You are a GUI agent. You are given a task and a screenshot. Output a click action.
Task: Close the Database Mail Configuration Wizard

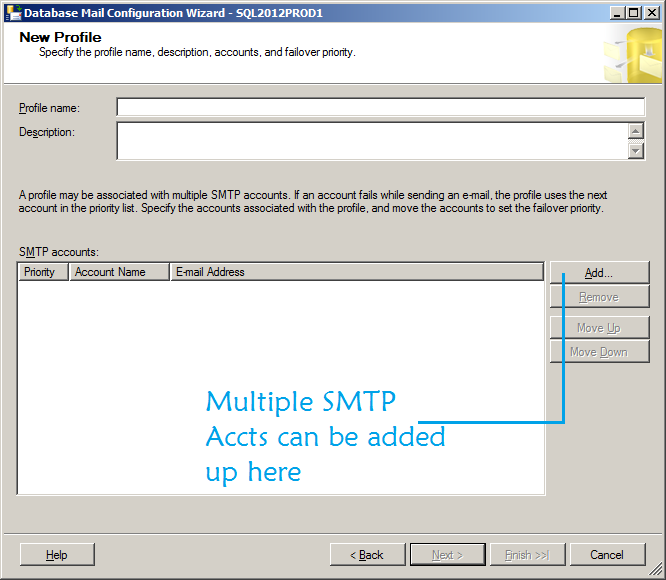[651, 13]
